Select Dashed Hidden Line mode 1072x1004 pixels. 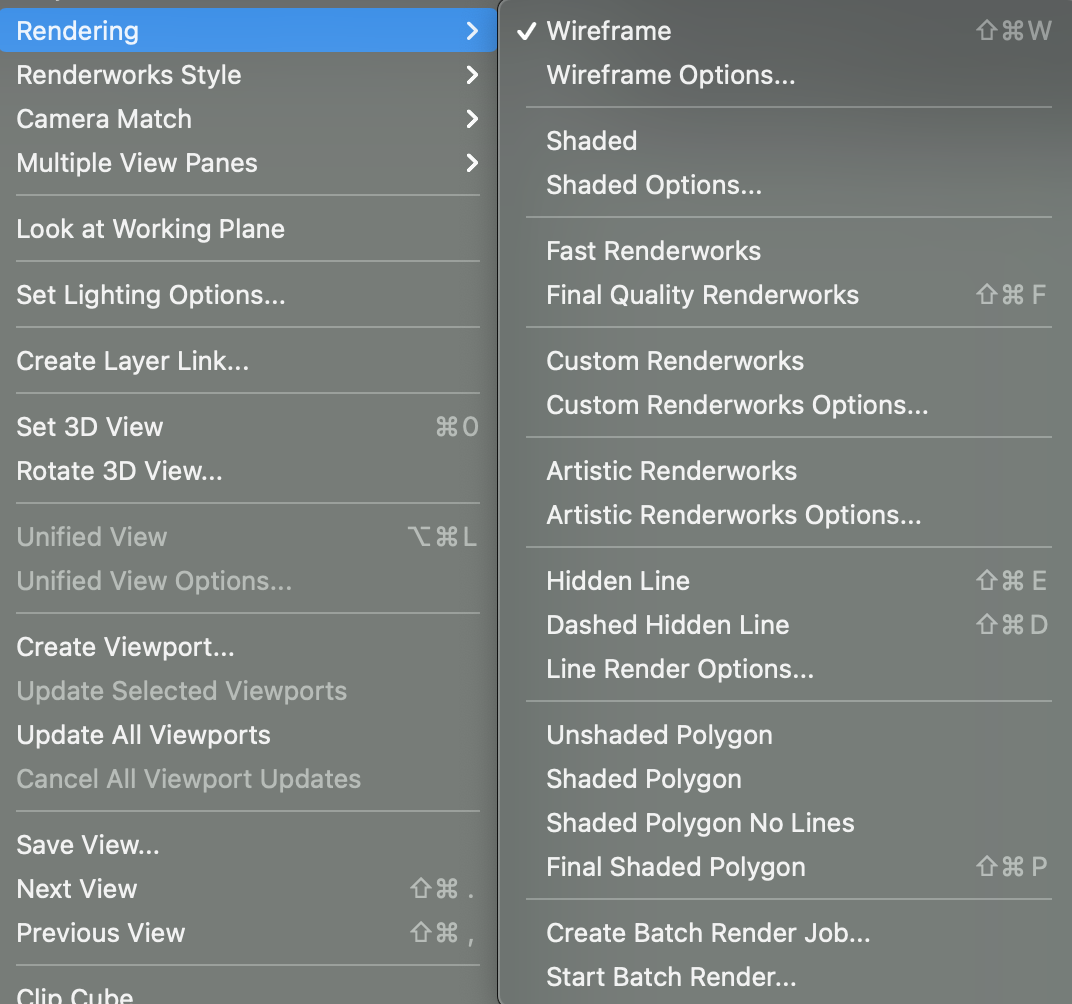[x=667, y=625]
